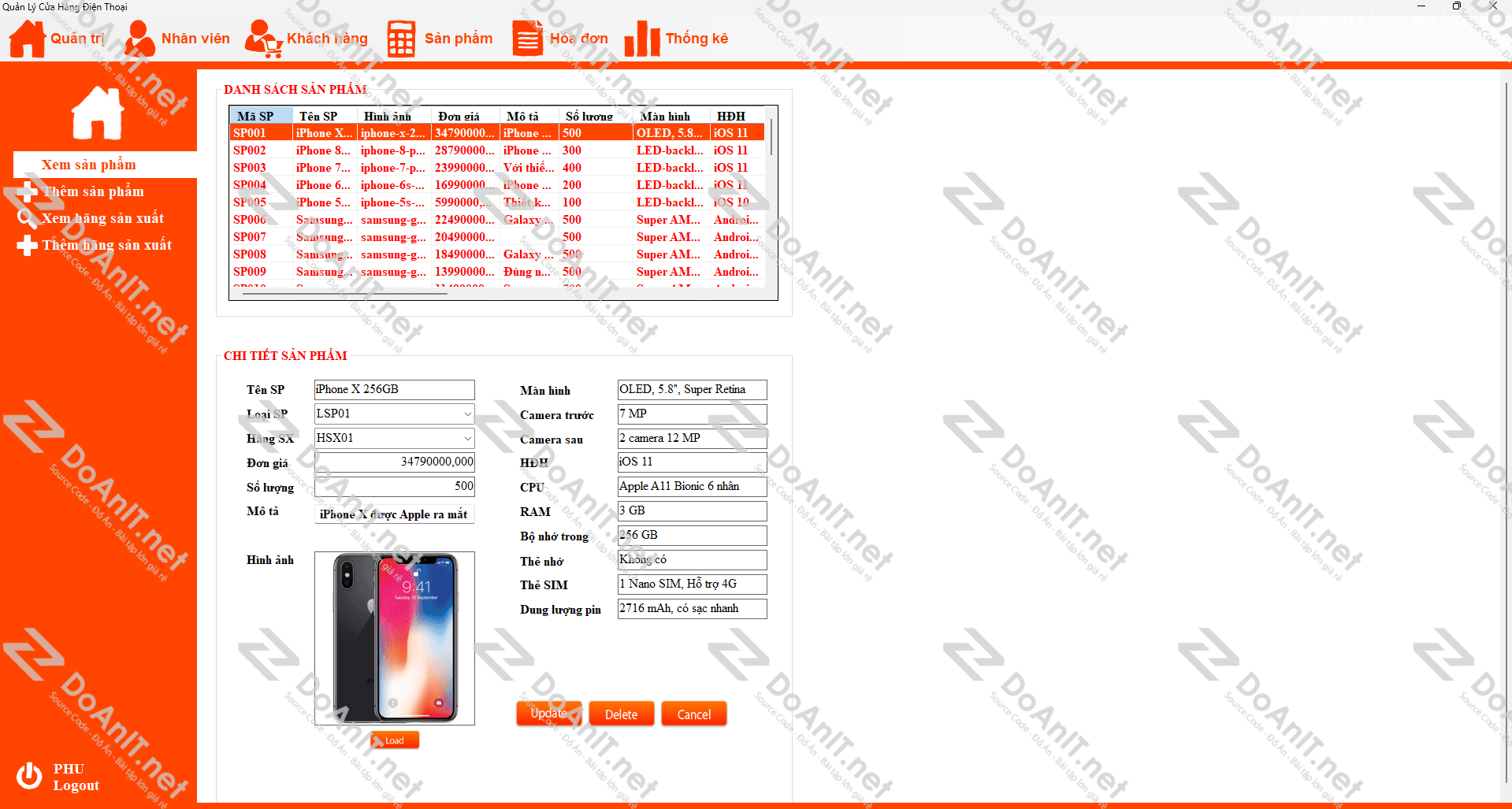Screen dimensions: 1512x809
Task: Select row SP004 in product list
Action: click(497, 185)
